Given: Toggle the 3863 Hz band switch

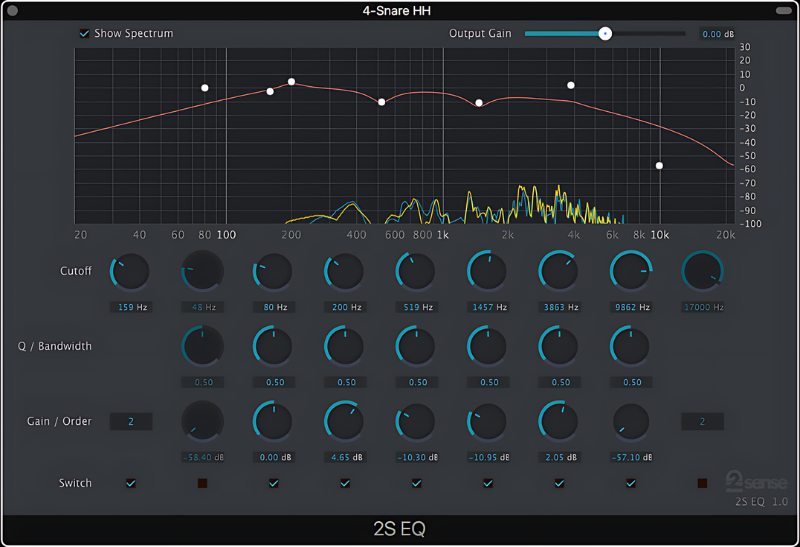Looking at the screenshot, I should pos(560,483).
